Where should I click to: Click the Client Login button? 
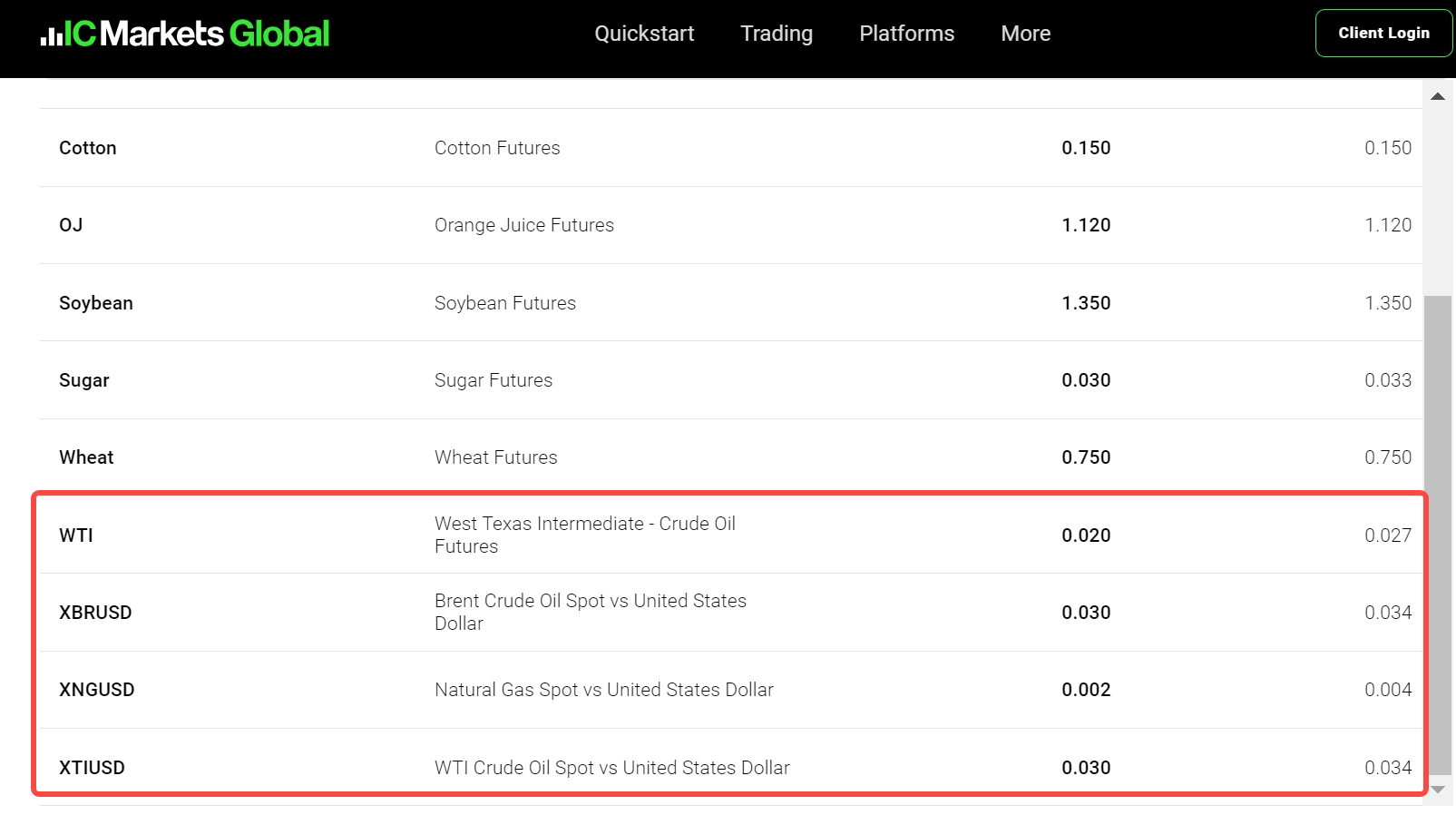(1383, 33)
